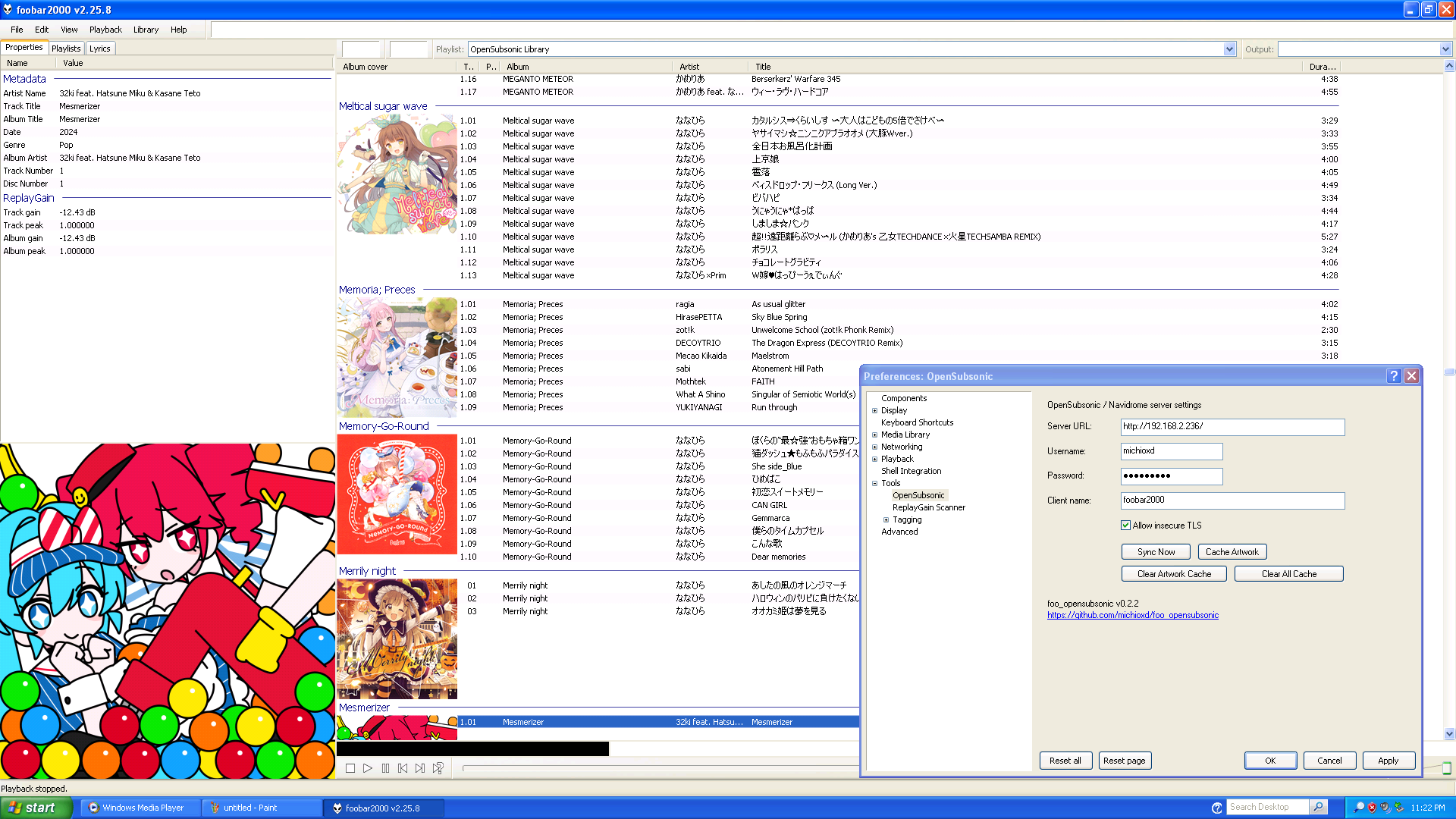Click the Clear Artwork Cache button

click(x=1174, y=574)
